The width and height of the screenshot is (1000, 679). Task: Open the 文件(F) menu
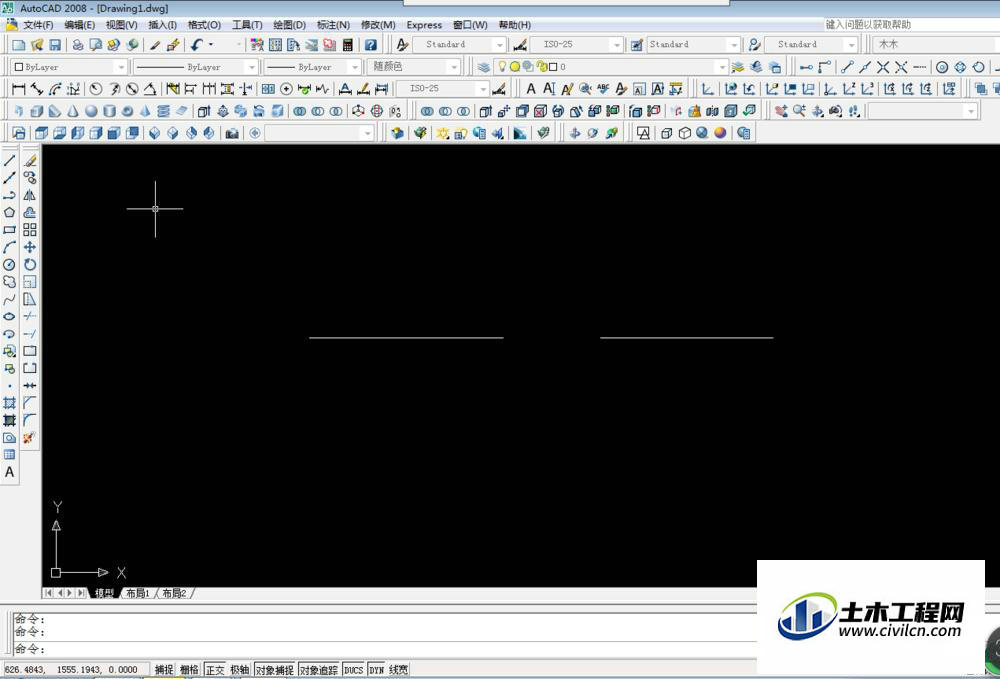pyautogui.click(x=38, y=25)
